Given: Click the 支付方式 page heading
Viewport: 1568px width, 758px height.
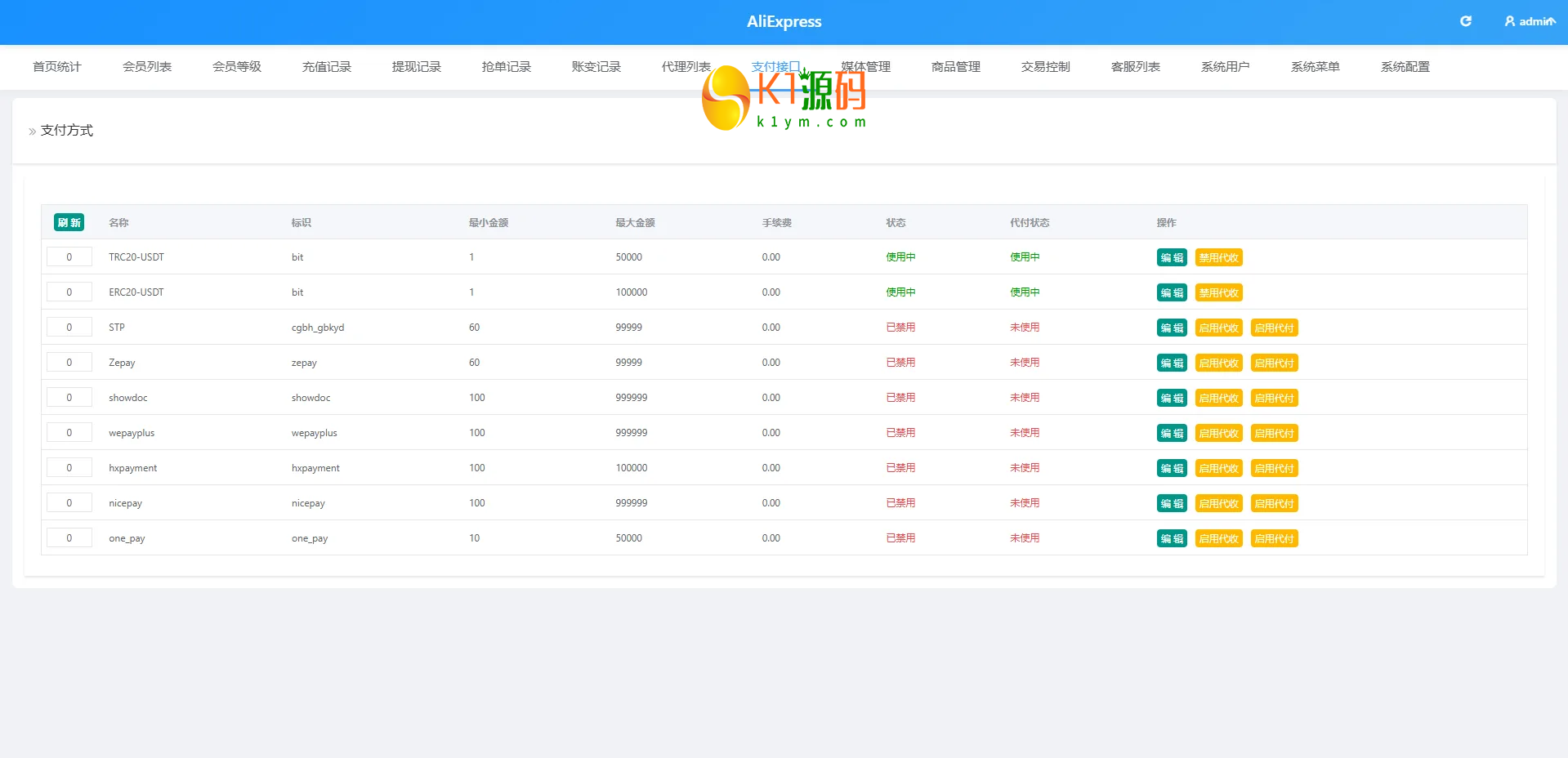Looking at the screenshot, I should pos(67,131).
